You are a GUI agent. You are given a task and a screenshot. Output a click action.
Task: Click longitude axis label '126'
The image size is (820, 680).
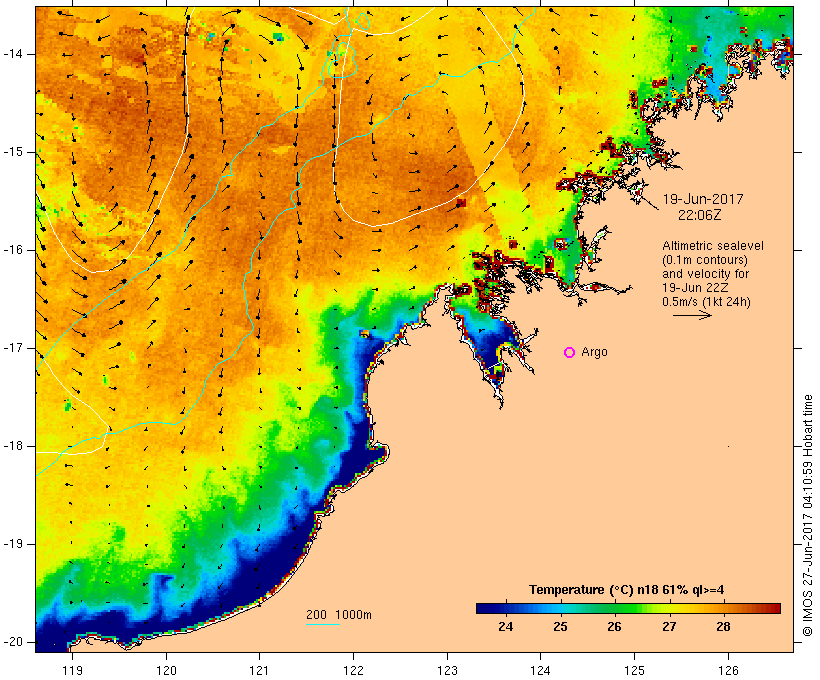[728, 671]
